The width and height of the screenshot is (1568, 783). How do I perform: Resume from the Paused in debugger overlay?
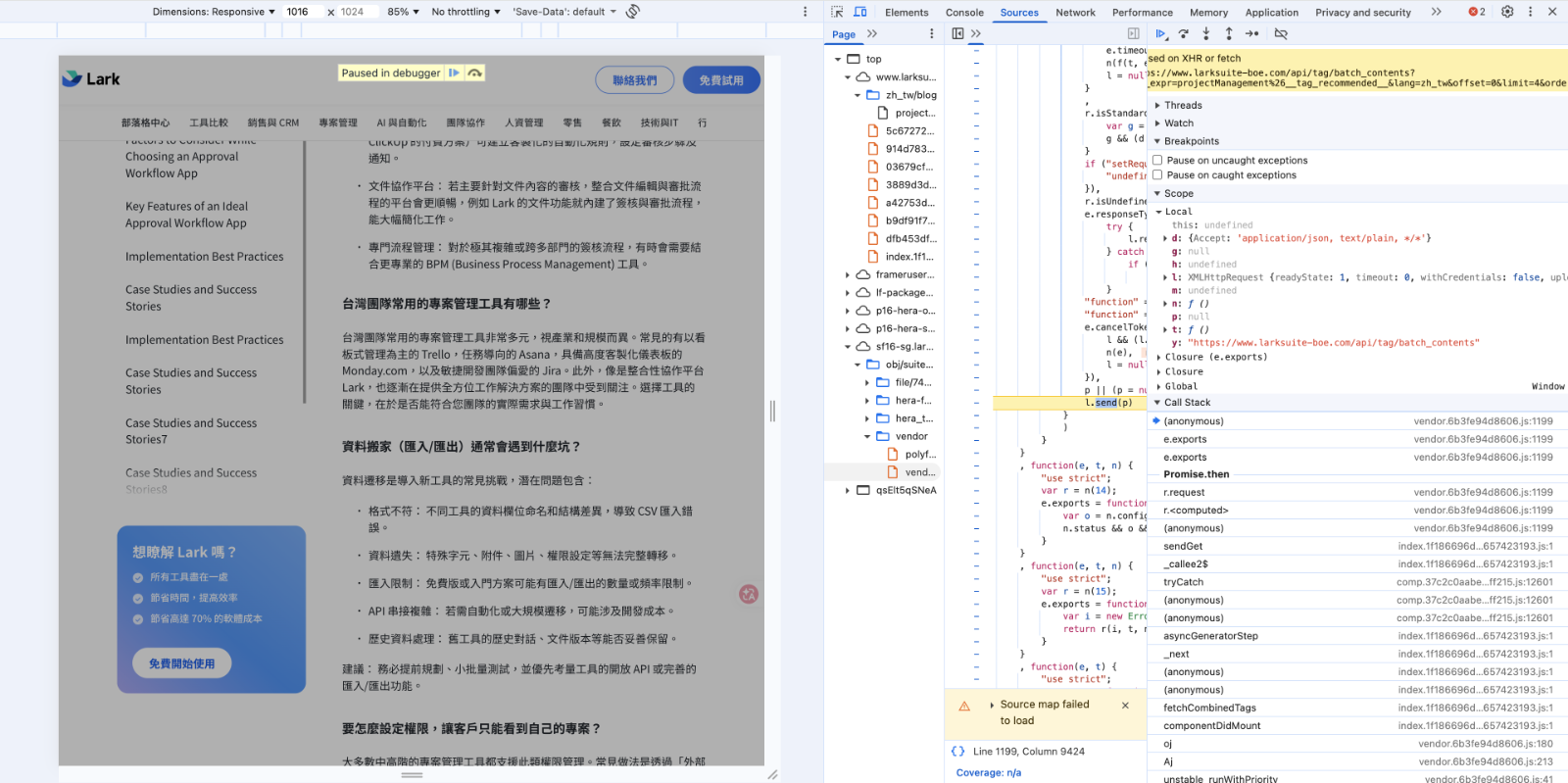[x=454, y=73]
